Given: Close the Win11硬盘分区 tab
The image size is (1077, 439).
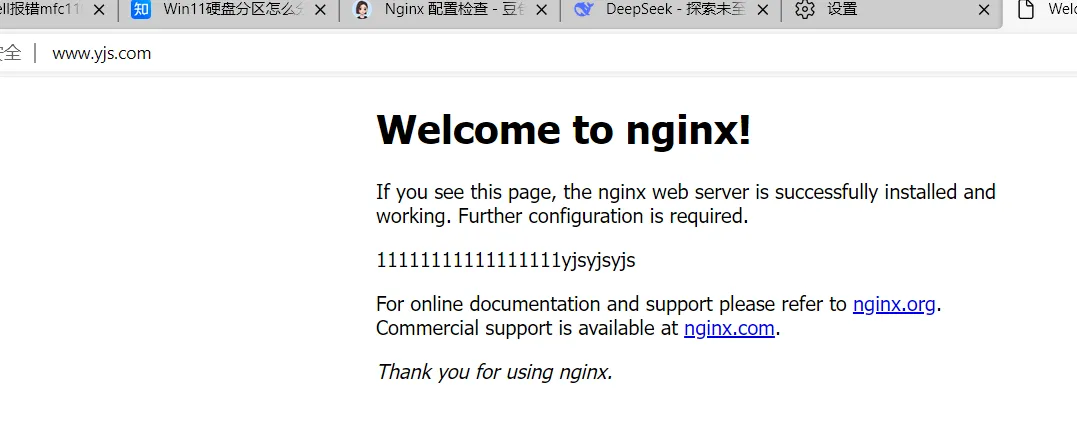Looking at the screenshot, I should [x=320, y=10].
